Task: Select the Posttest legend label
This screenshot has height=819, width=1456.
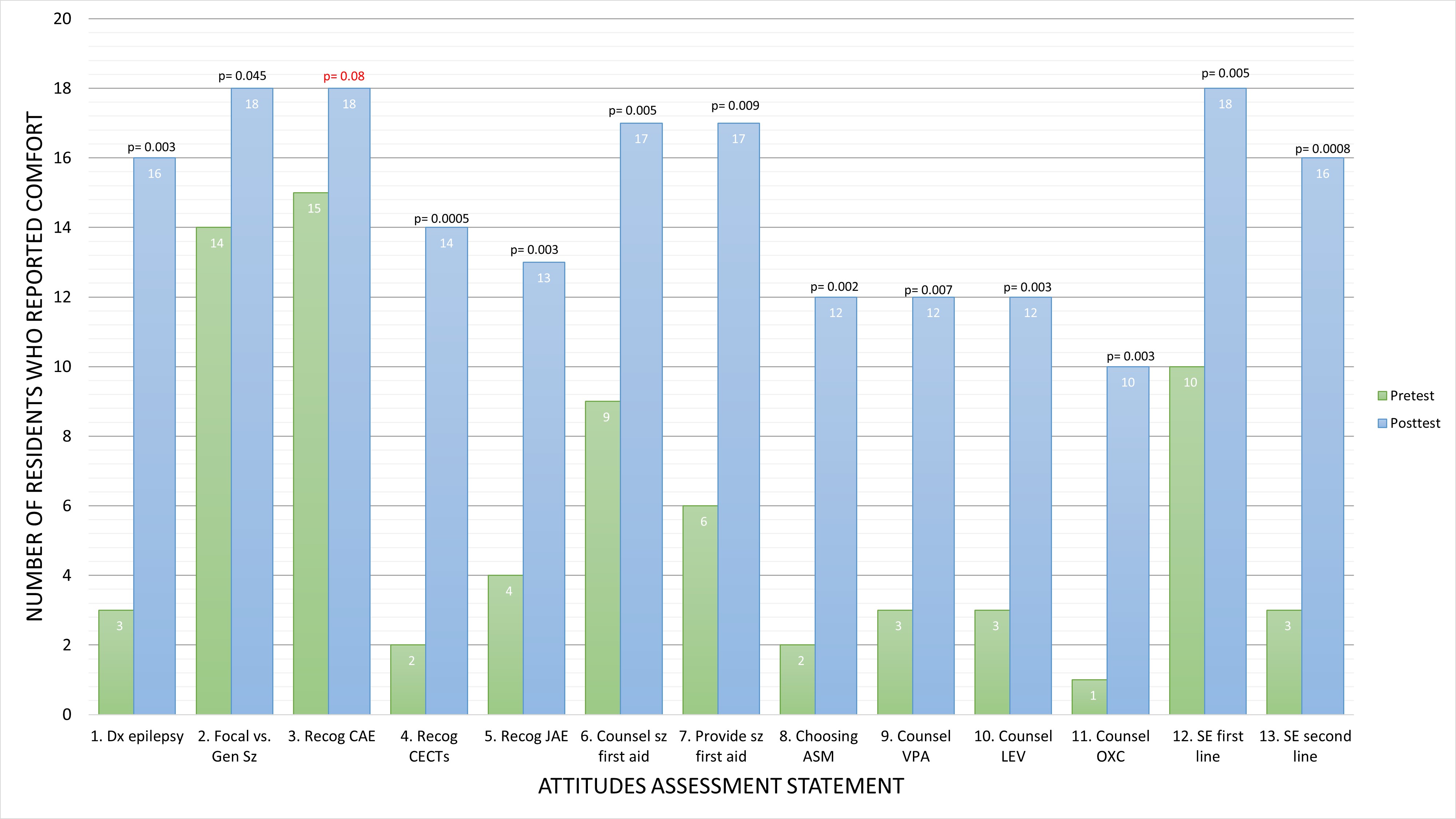Action: point(1415,423)
